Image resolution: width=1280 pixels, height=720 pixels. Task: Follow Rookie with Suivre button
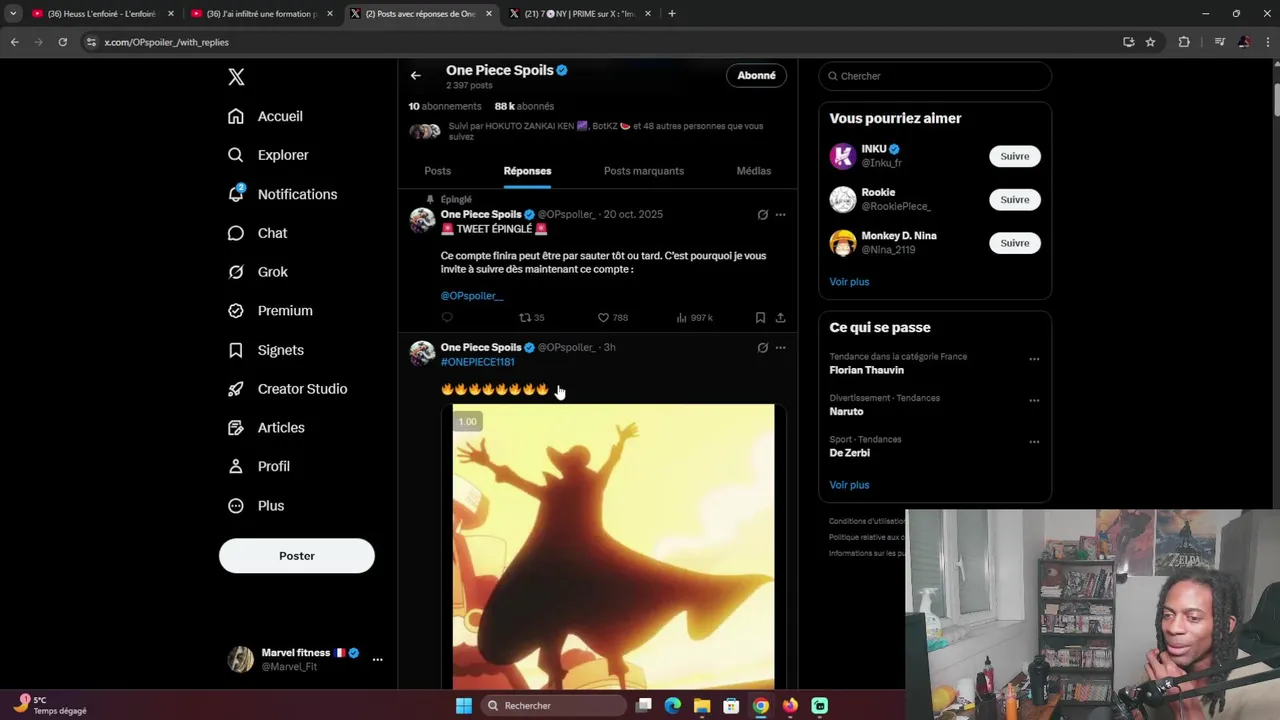point(1015,199)
